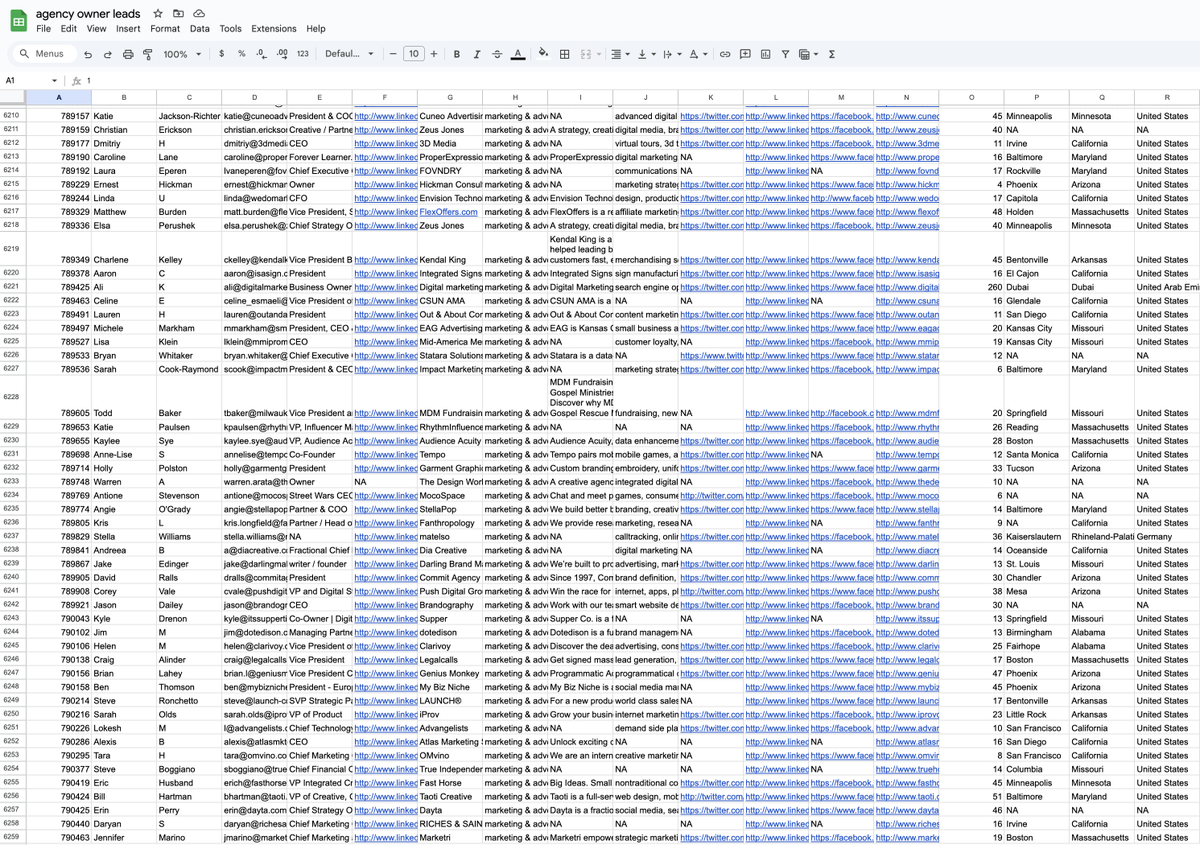Image resolution: width=1200 pixels, height=845 pixels.
Task: Open the text color picker
Action: pos(518,54)
